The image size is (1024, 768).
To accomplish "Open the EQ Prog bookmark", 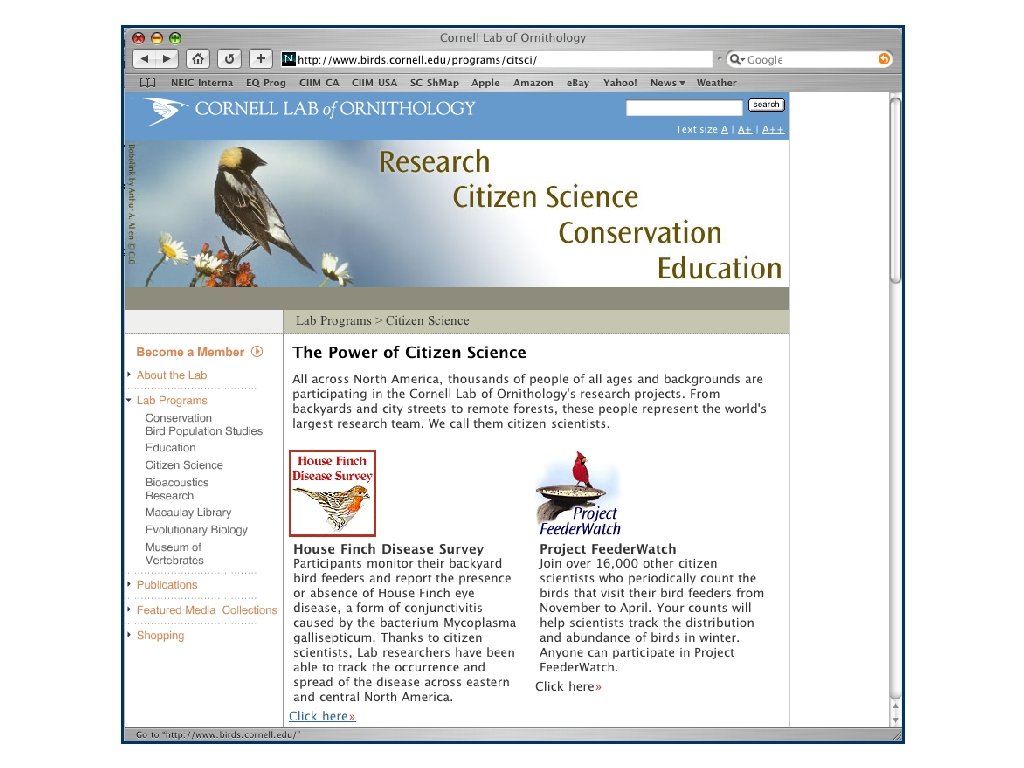I will pos(266,82).
